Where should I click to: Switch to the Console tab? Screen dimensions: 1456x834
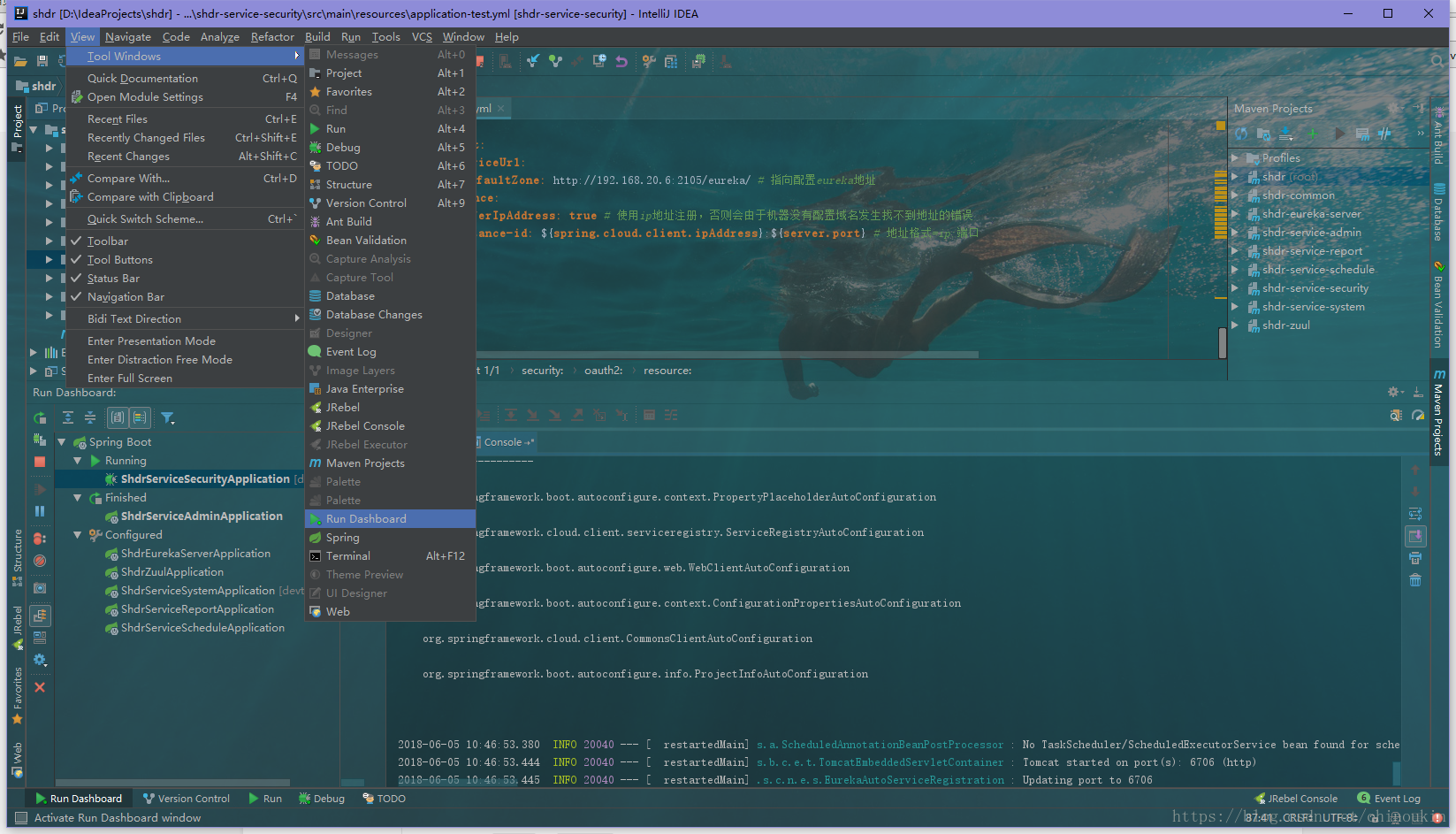pyautogui.click(x=507, y=442)
